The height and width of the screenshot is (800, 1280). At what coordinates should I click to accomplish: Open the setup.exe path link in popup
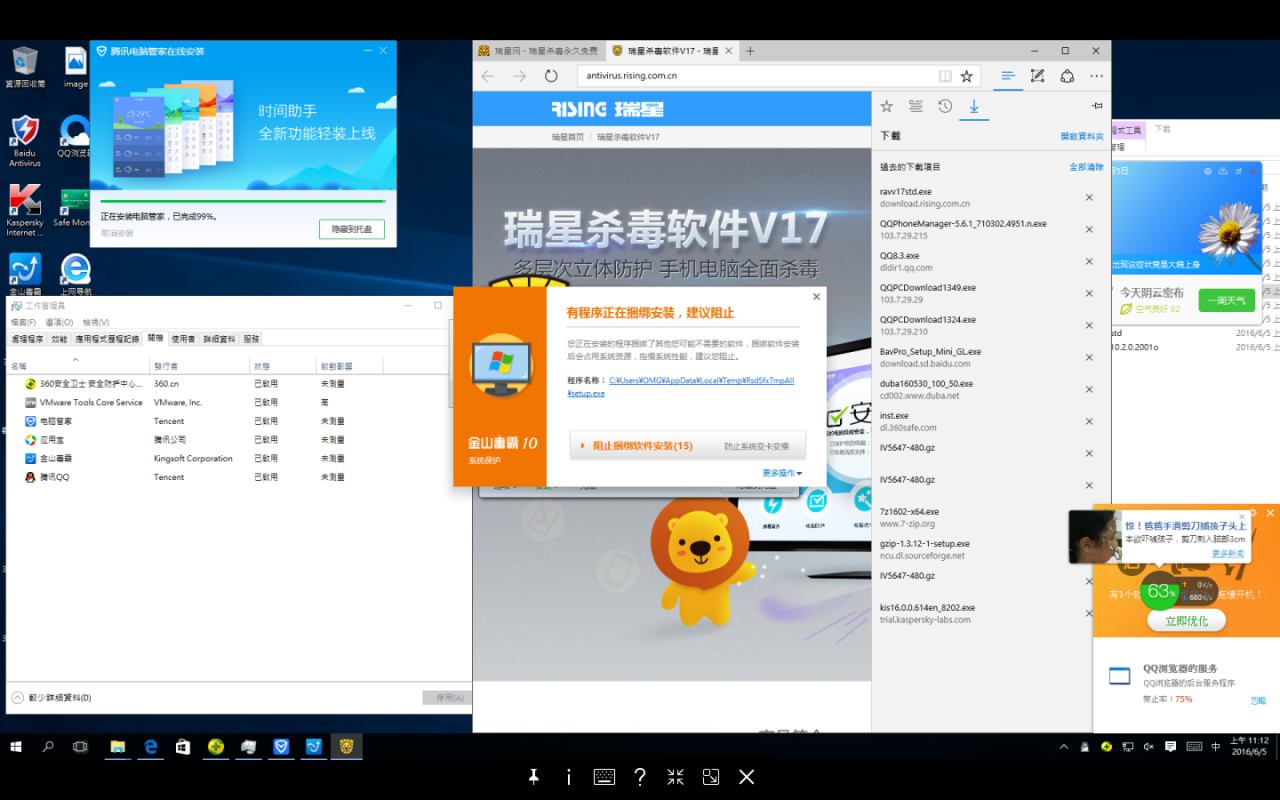[680, 386]
